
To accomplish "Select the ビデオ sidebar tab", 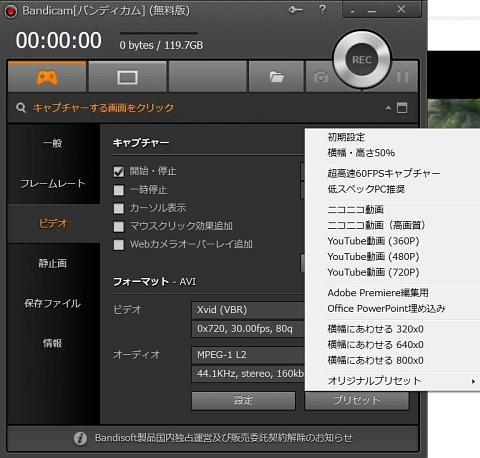I will (53, 223).
